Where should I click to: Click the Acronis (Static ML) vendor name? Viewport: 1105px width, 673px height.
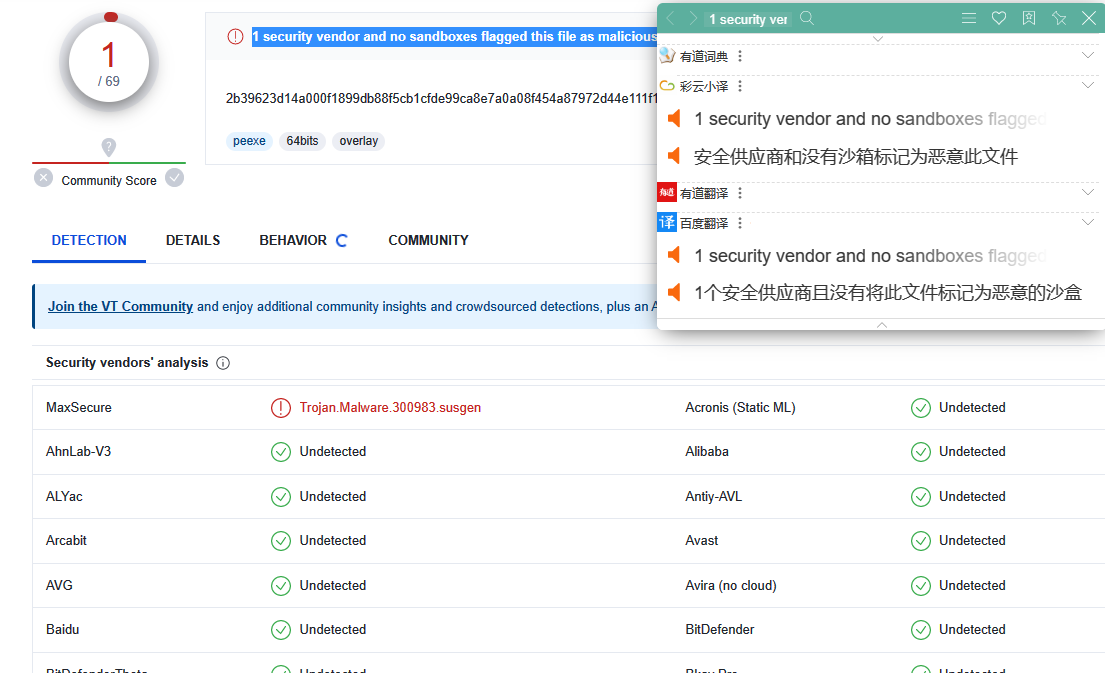740,407
